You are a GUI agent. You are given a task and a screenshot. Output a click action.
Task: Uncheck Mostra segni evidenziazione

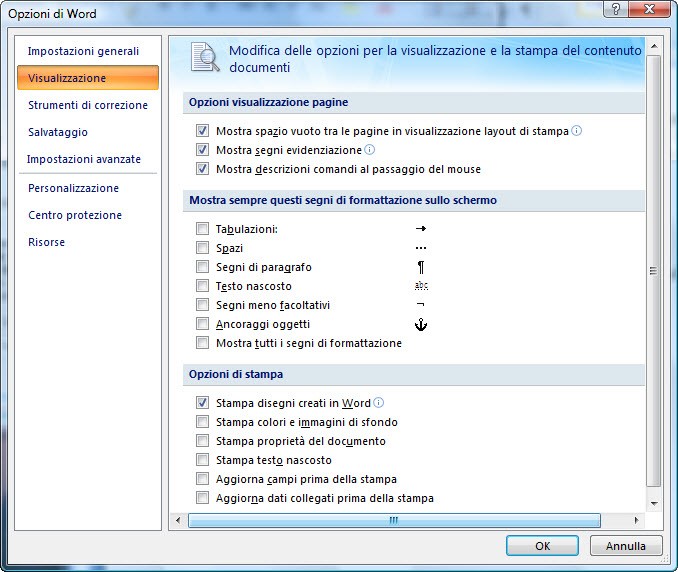click(203, 150)
